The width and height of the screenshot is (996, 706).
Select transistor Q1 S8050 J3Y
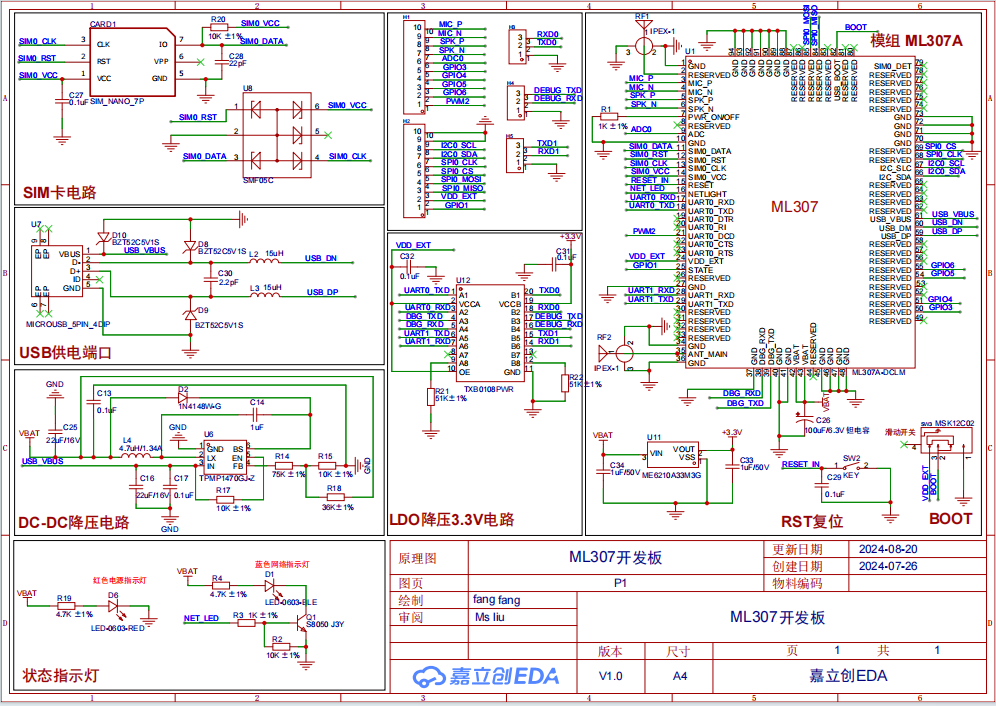(x=301, y=624)
